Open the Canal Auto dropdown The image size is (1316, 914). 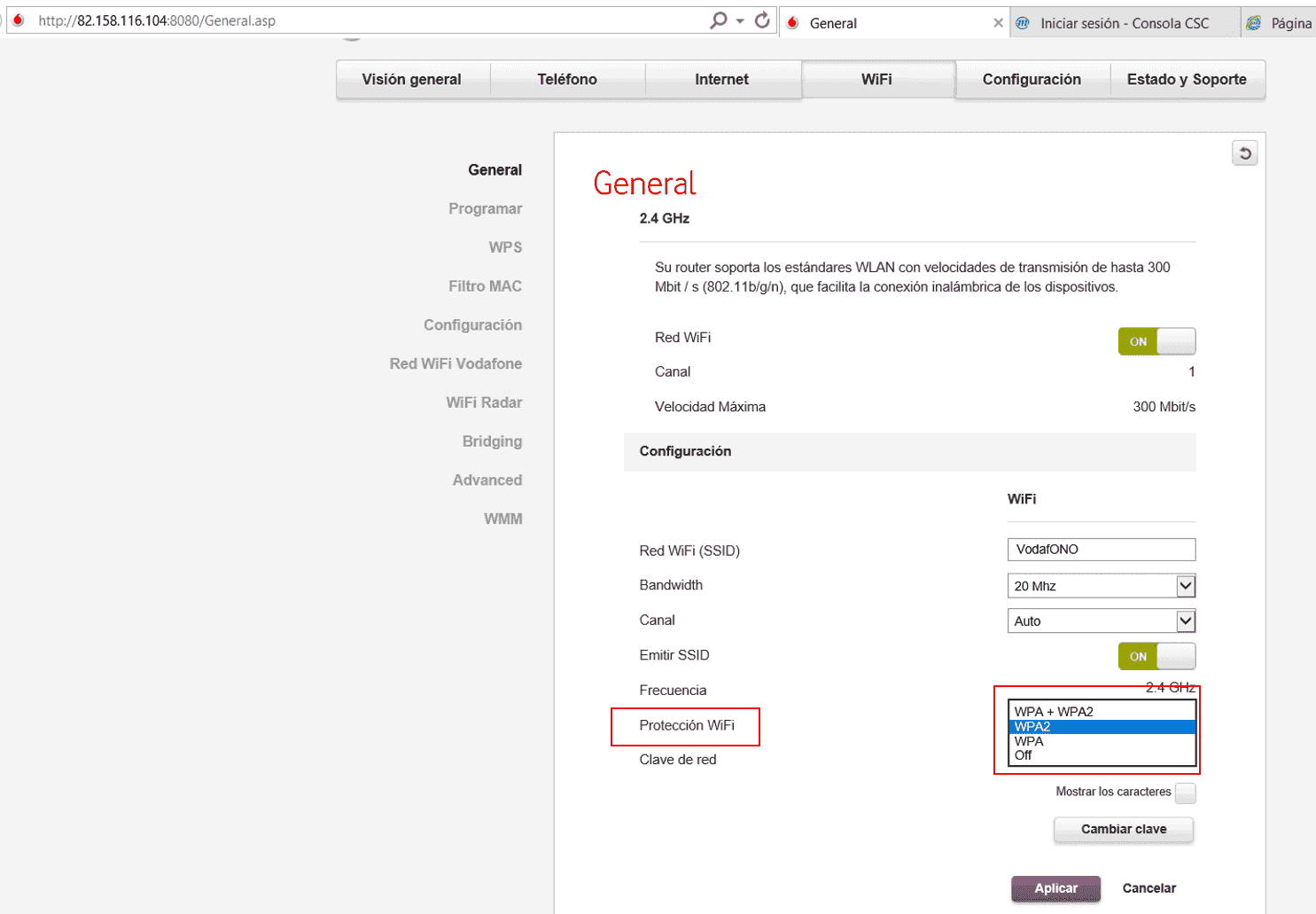(1185, 621)
